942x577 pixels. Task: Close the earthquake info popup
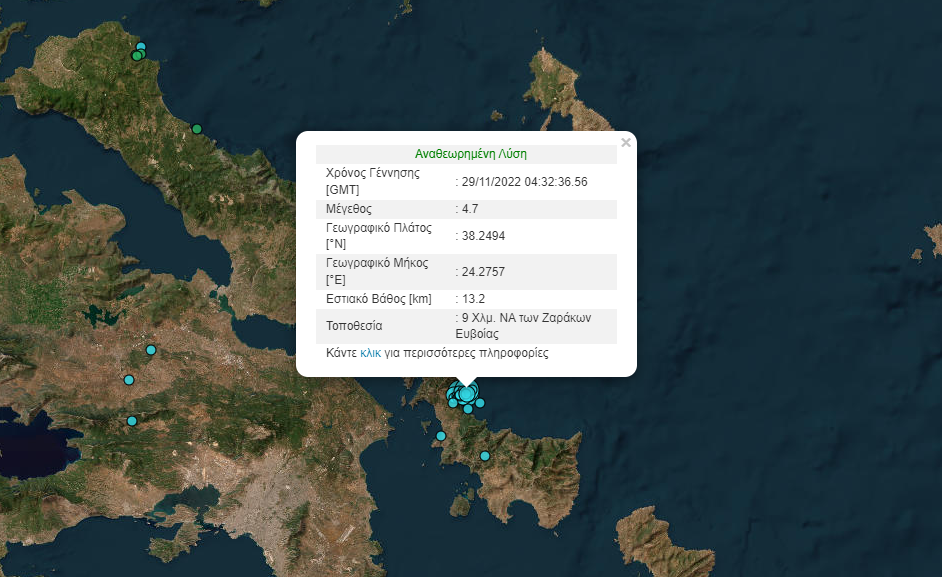(x=626, y=143)
